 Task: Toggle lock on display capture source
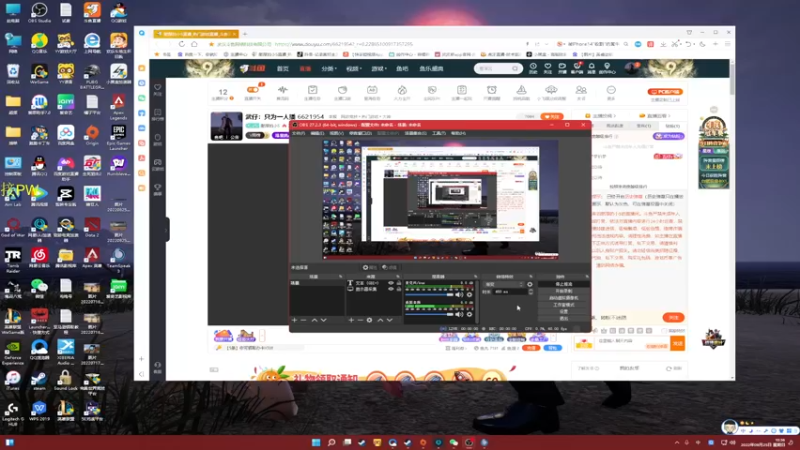coord(399,289)
